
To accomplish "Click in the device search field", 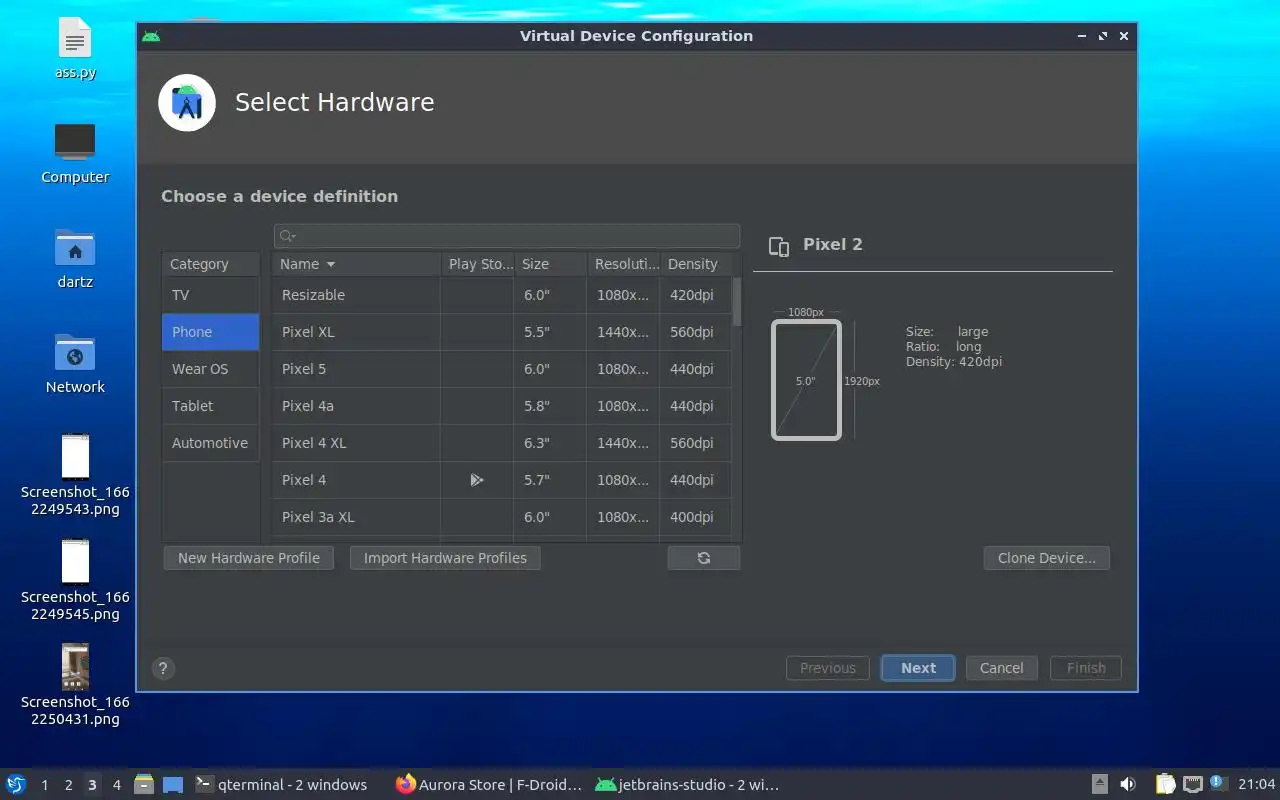I will click(x=507, y=236).
